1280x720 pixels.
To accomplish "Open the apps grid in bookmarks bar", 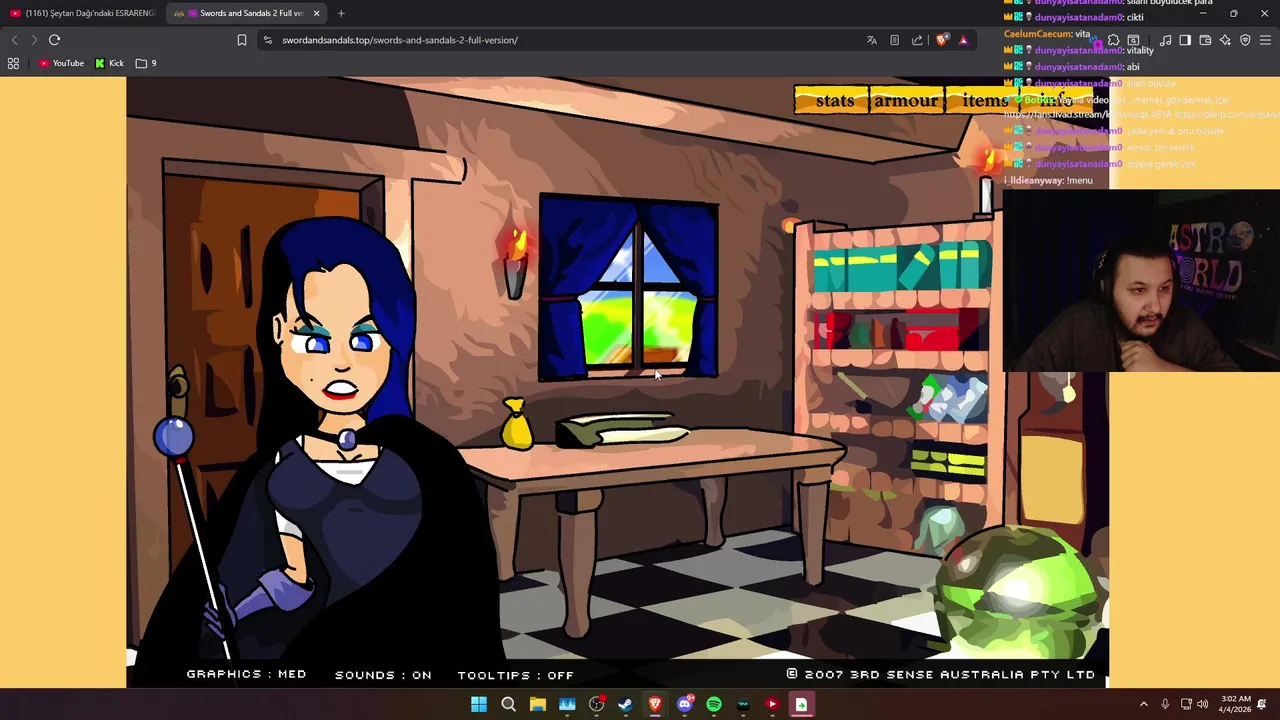I will click(x=13, y=63).
